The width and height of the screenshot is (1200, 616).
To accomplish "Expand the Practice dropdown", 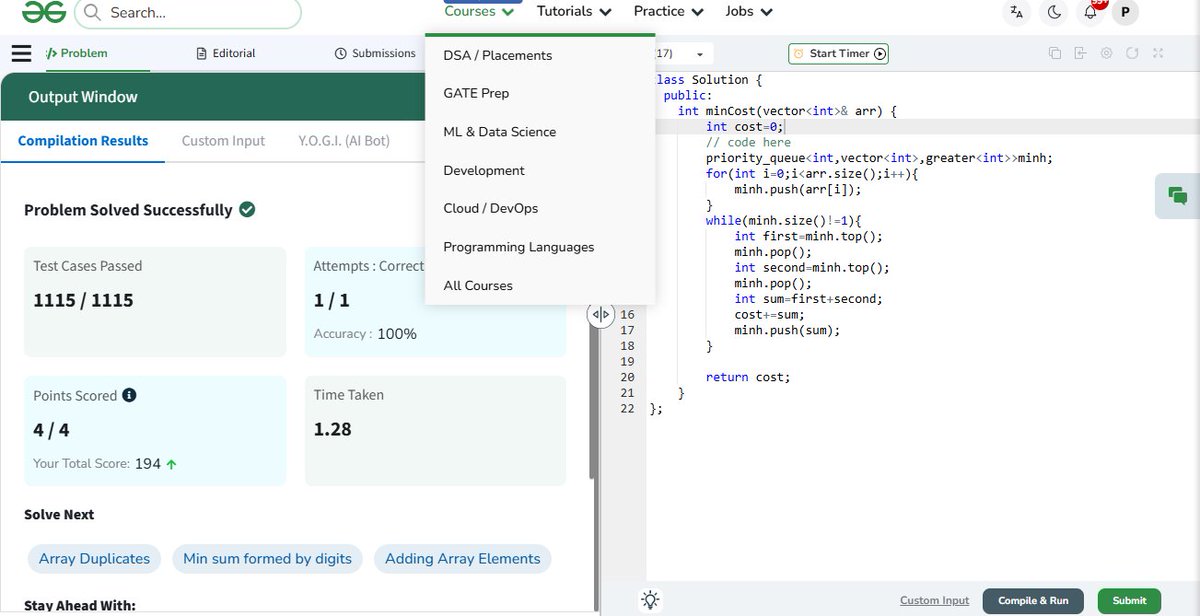I will (668, 12).
